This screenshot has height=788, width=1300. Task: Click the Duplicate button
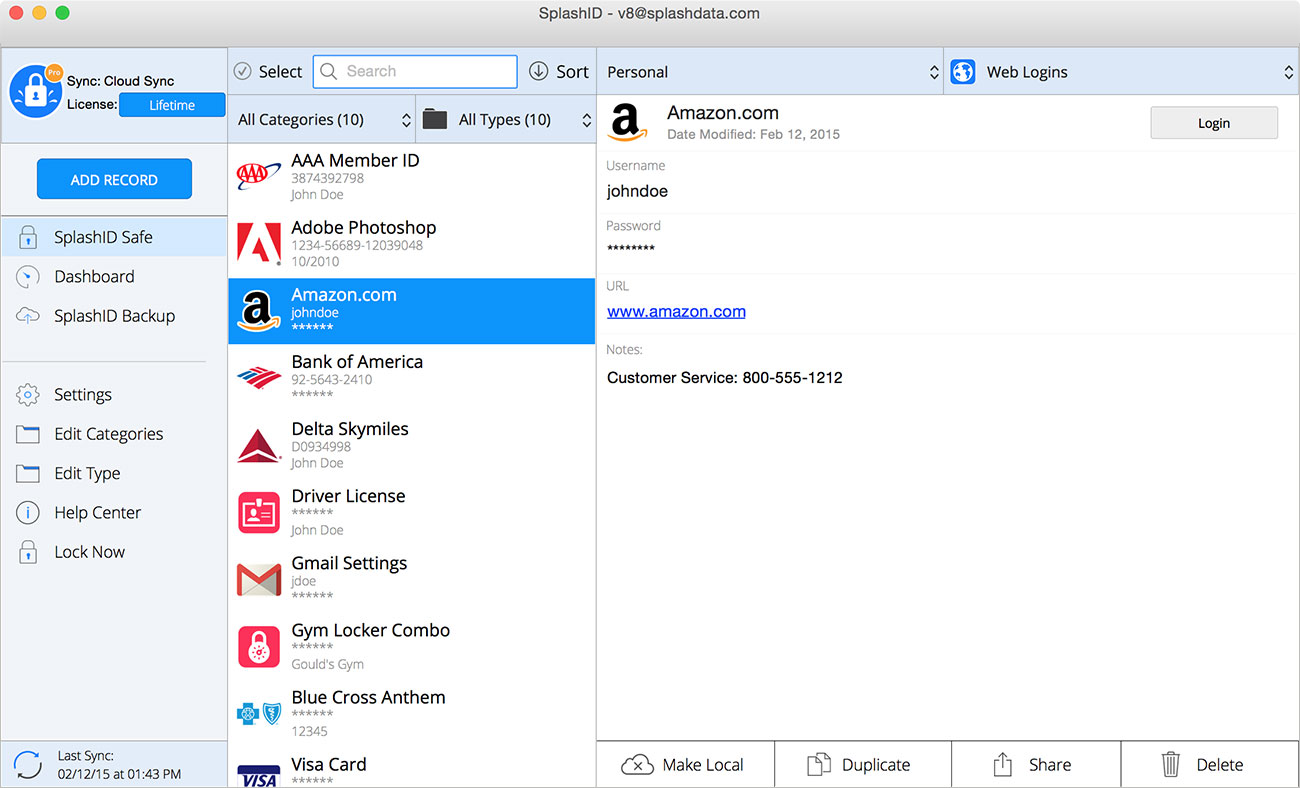pyautogui.click(x=863, y=765)
